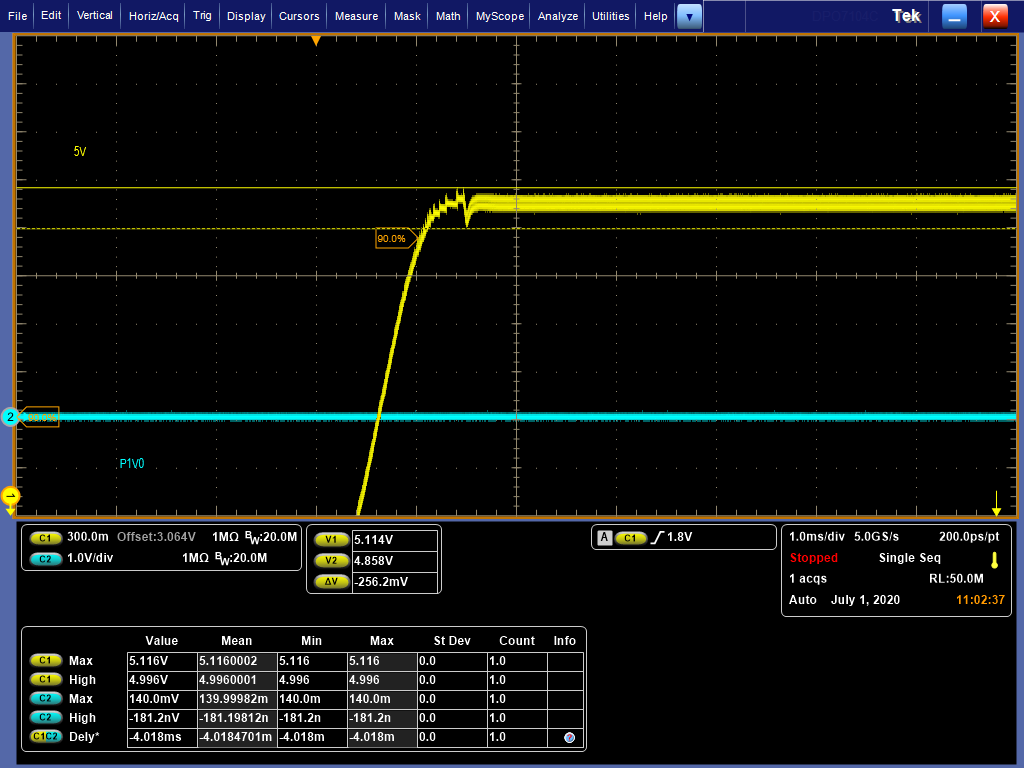Screen dimensions: 1024x768
Task: Click the C1 badge in High measurement row
Action: click(45, 679)
